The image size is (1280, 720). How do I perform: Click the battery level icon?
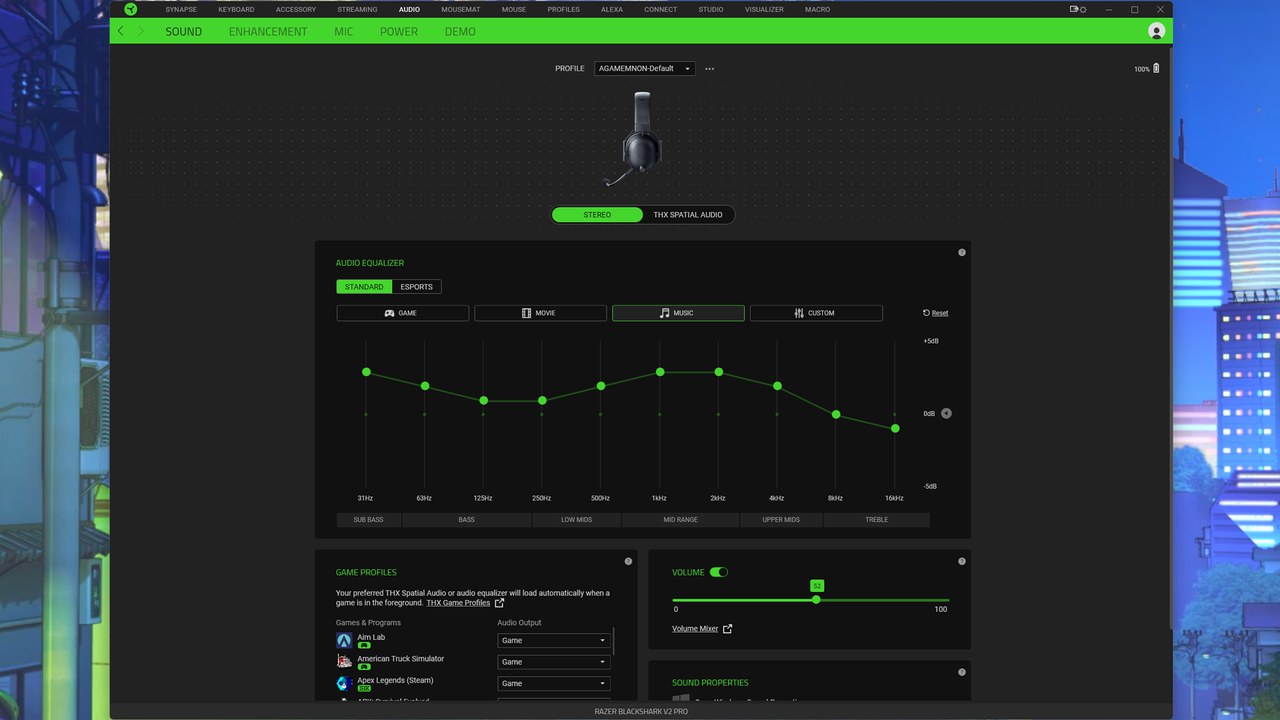click(1156, 69)
